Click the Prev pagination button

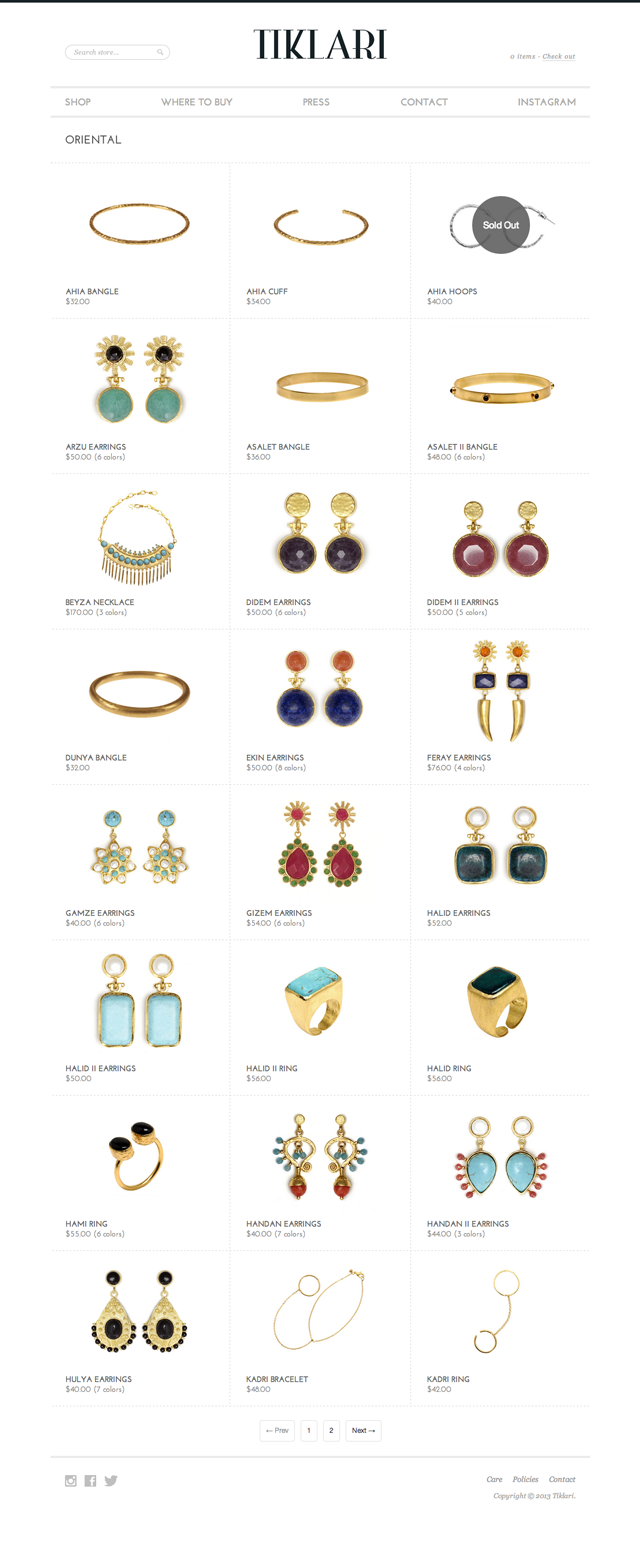click(277, 1431)
